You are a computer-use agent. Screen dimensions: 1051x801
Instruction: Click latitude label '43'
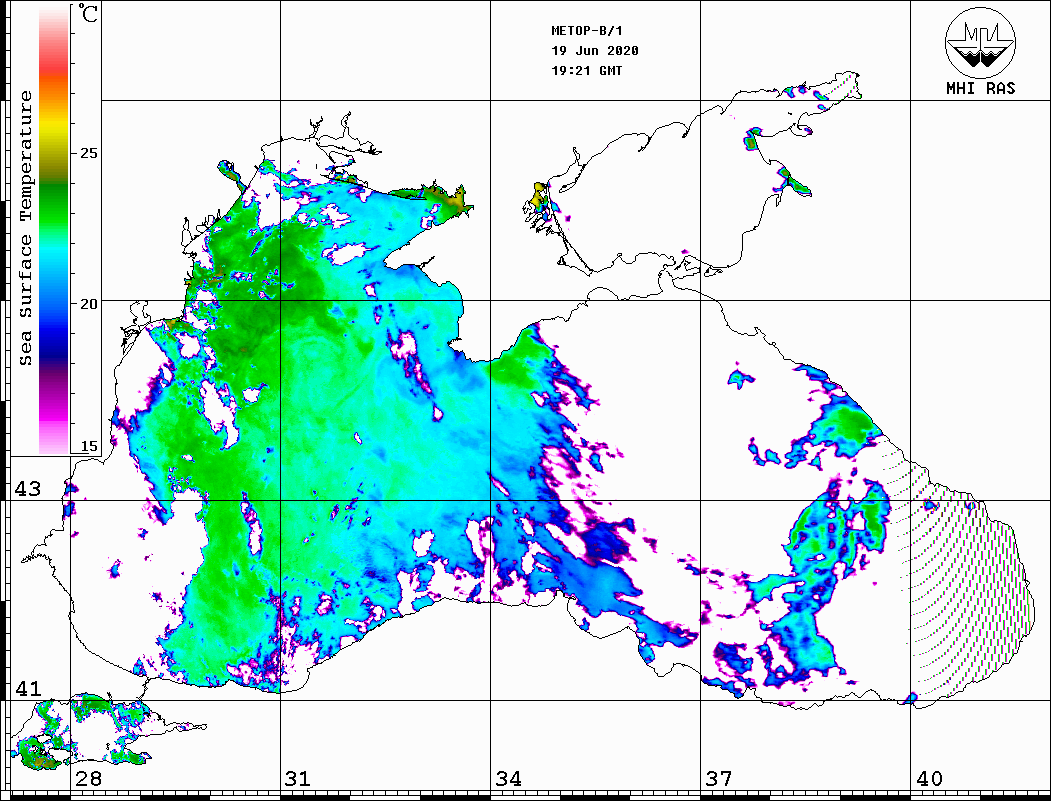point(28,489)
